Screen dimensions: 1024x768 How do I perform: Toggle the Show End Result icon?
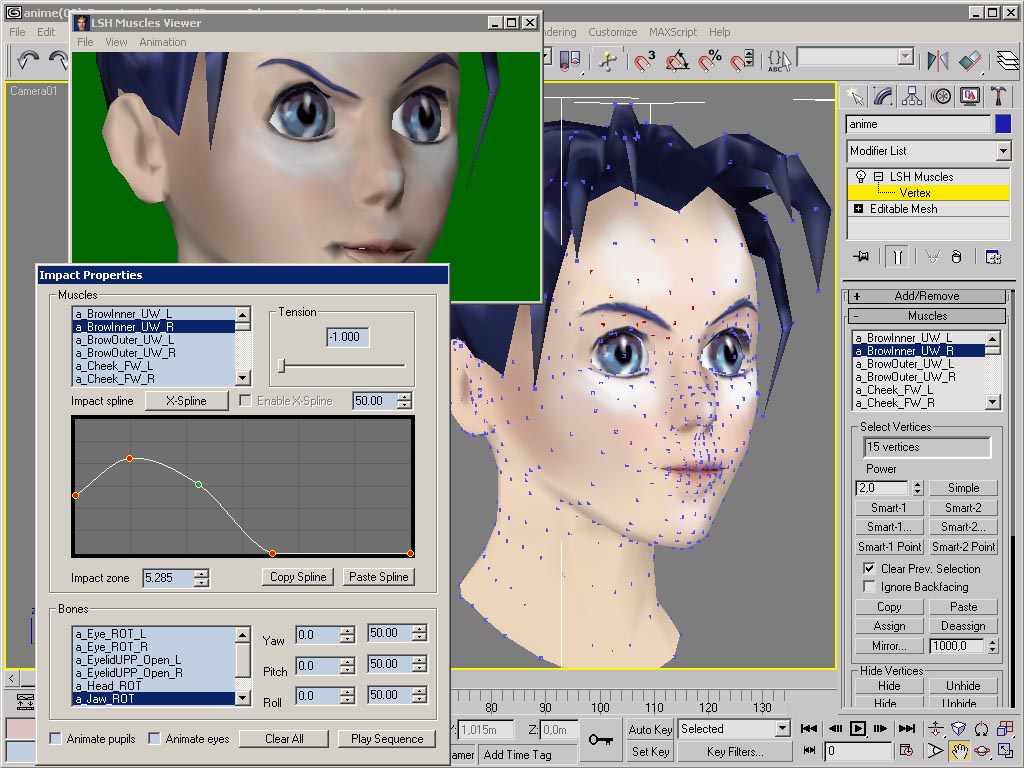click(898, 257)
